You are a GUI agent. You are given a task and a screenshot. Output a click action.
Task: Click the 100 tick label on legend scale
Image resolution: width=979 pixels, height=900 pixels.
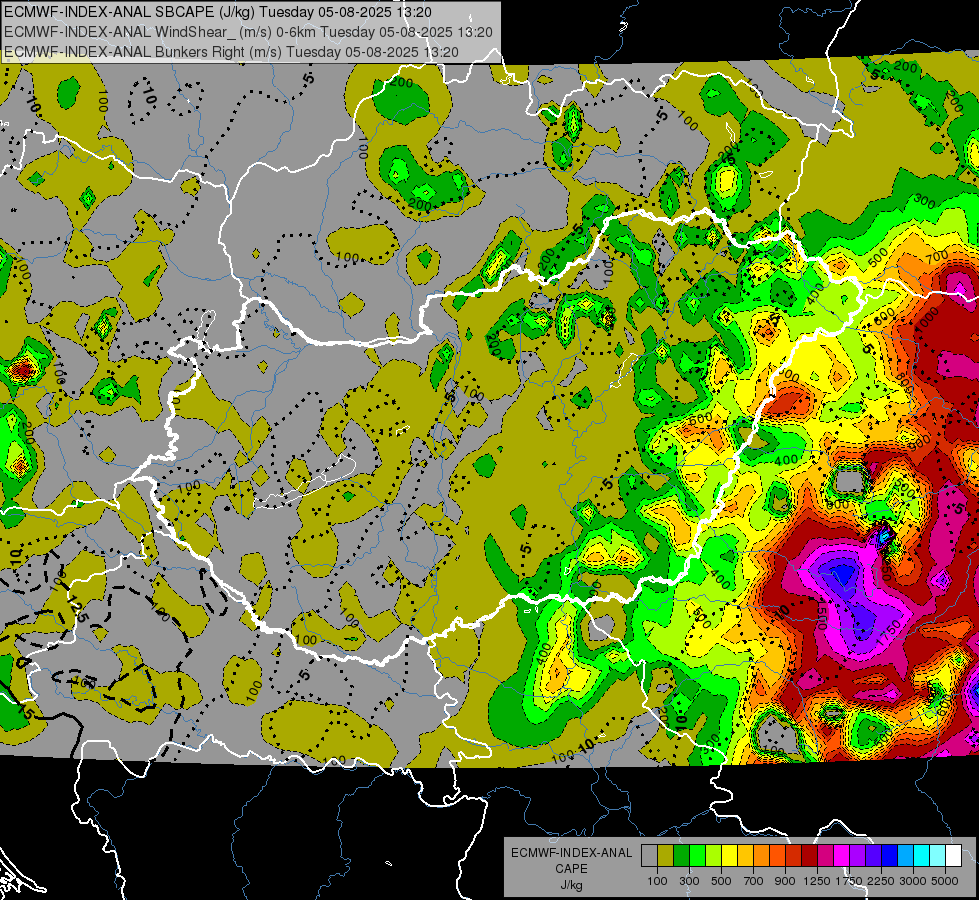[657, 881]
